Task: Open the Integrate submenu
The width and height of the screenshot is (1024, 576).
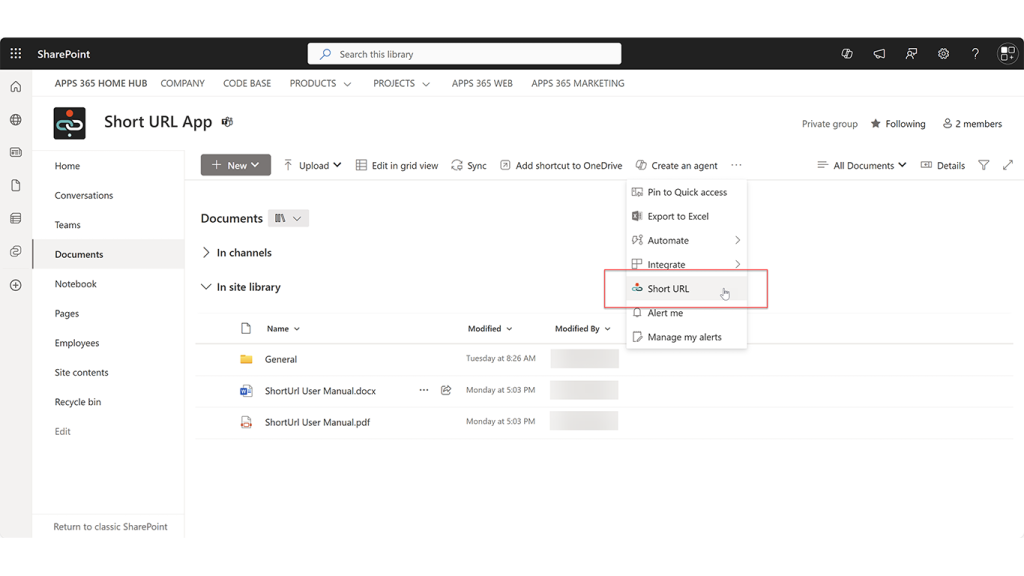Action: tap(686, 264)
